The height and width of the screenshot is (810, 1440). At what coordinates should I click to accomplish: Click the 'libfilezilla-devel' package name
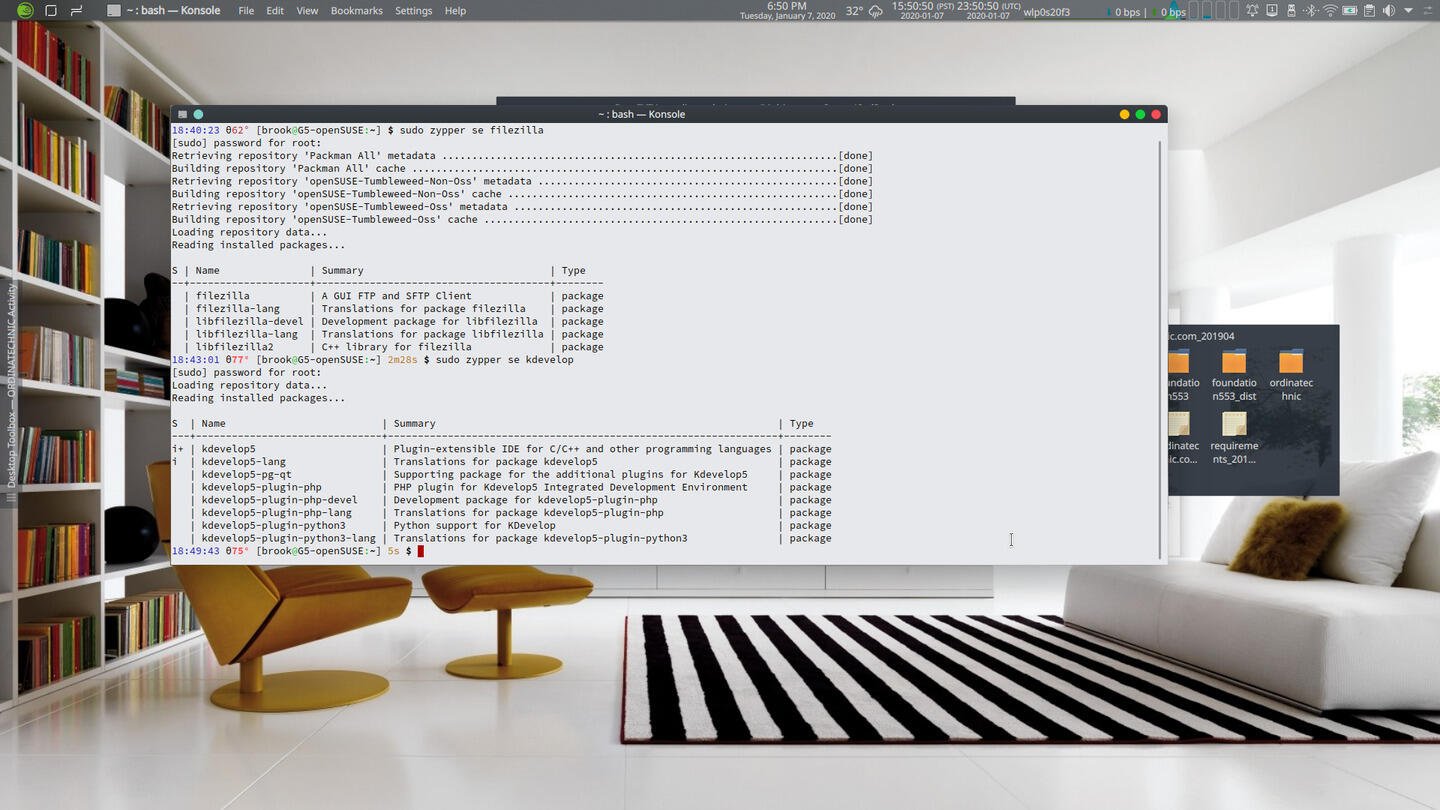(x=250, y=322)
